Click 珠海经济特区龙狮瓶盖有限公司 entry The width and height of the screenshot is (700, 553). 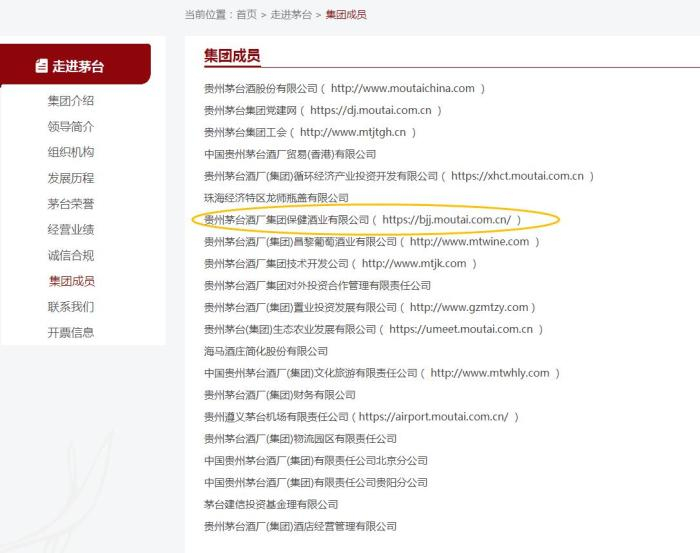(276, 198)
